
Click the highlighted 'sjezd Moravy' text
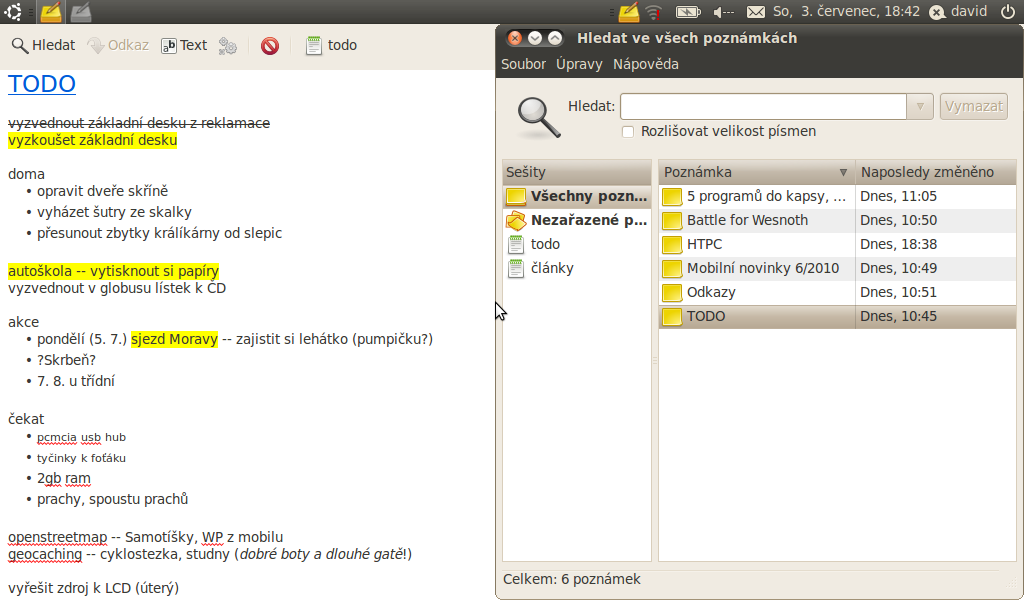[x=174, y=339]
